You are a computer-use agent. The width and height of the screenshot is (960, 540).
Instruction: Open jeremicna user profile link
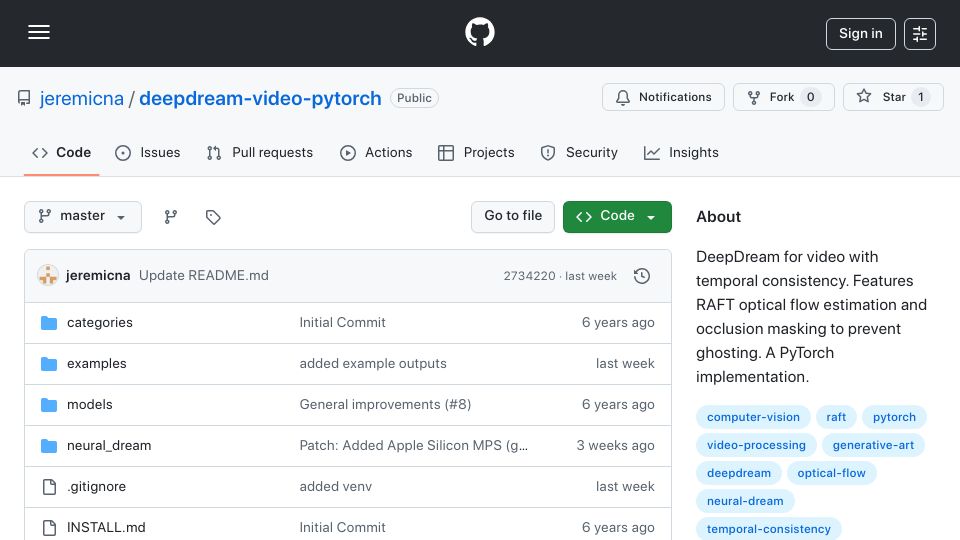81,98
